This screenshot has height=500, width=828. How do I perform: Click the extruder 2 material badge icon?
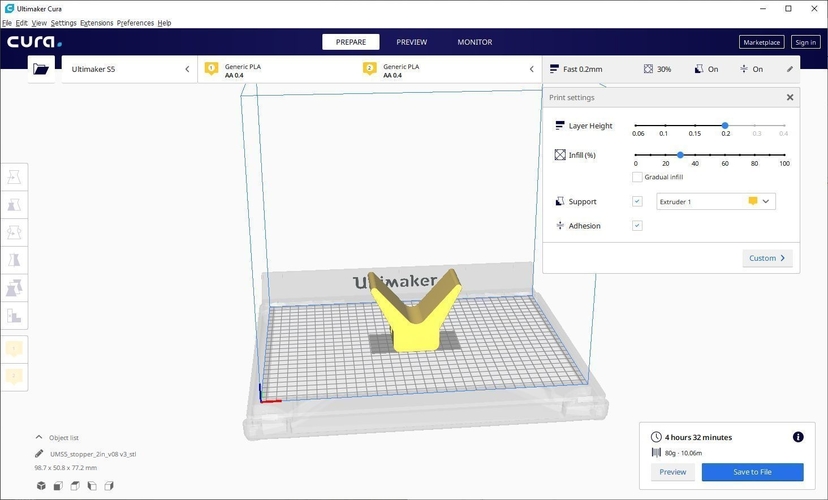coord(370,69)
